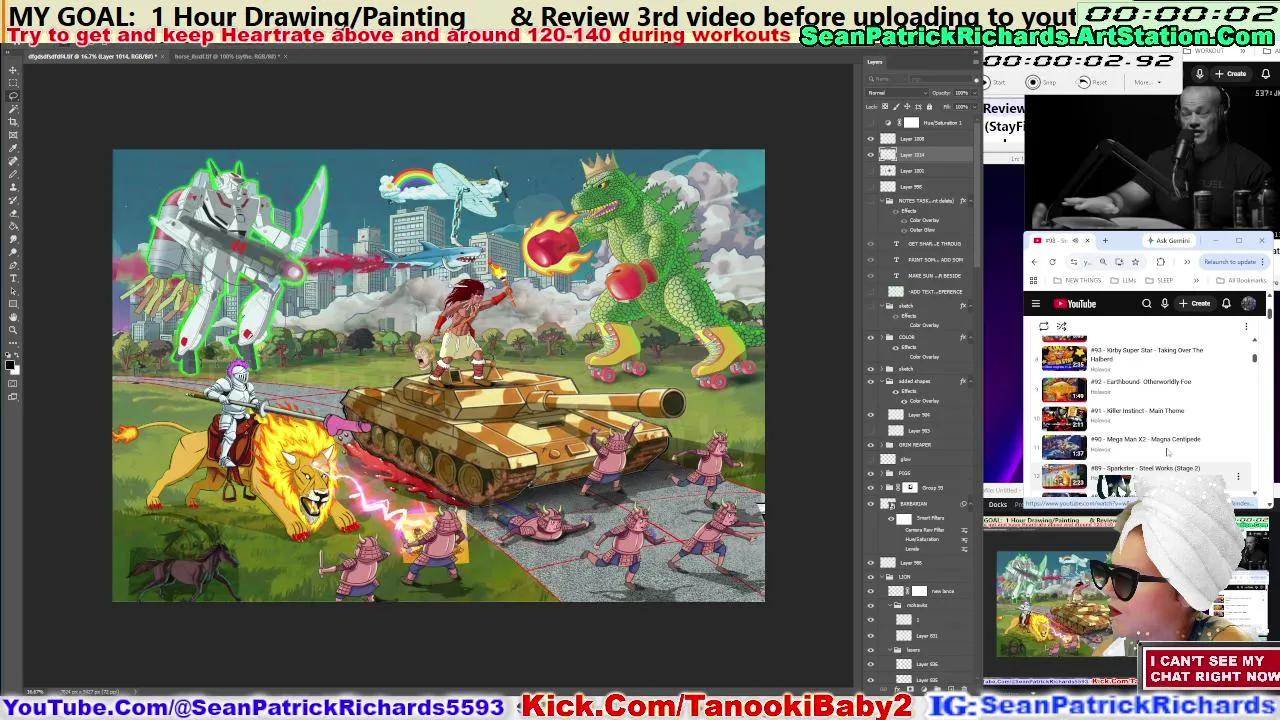Select the Rectangle shape tool
Viewport: 1280px width, 720px height.
13,304
